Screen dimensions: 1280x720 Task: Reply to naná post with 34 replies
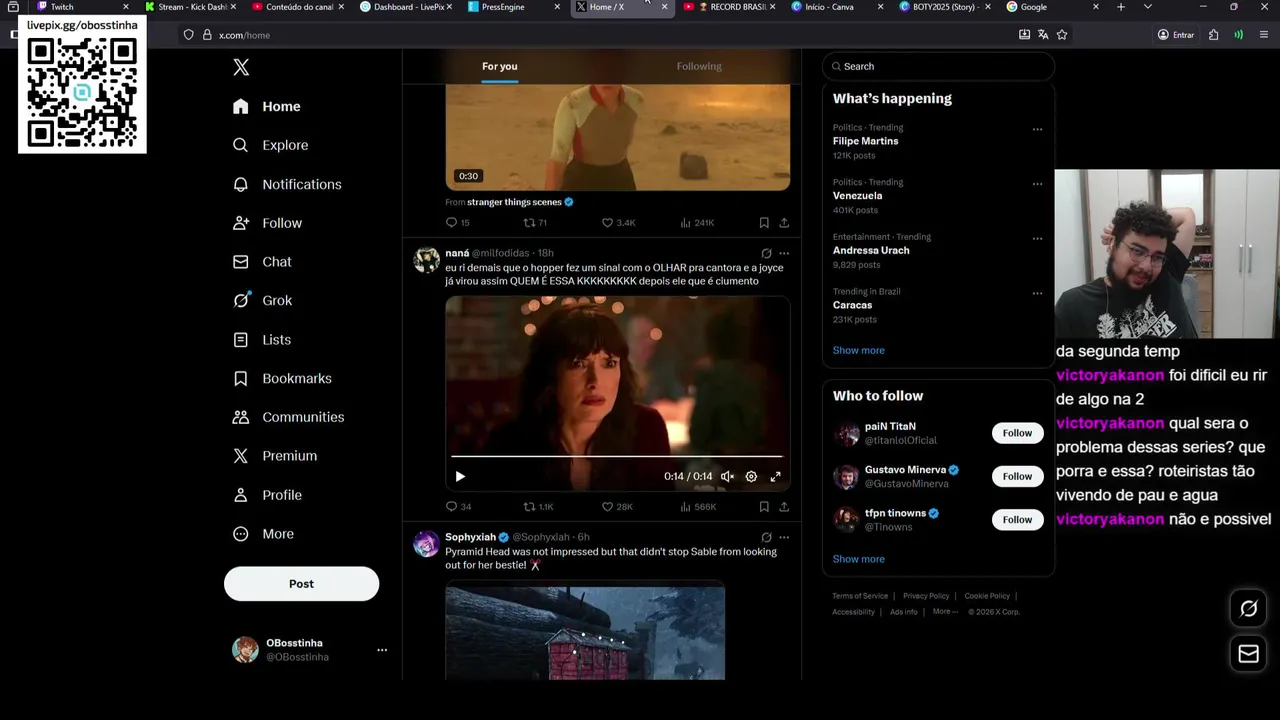tap(459, 507)
